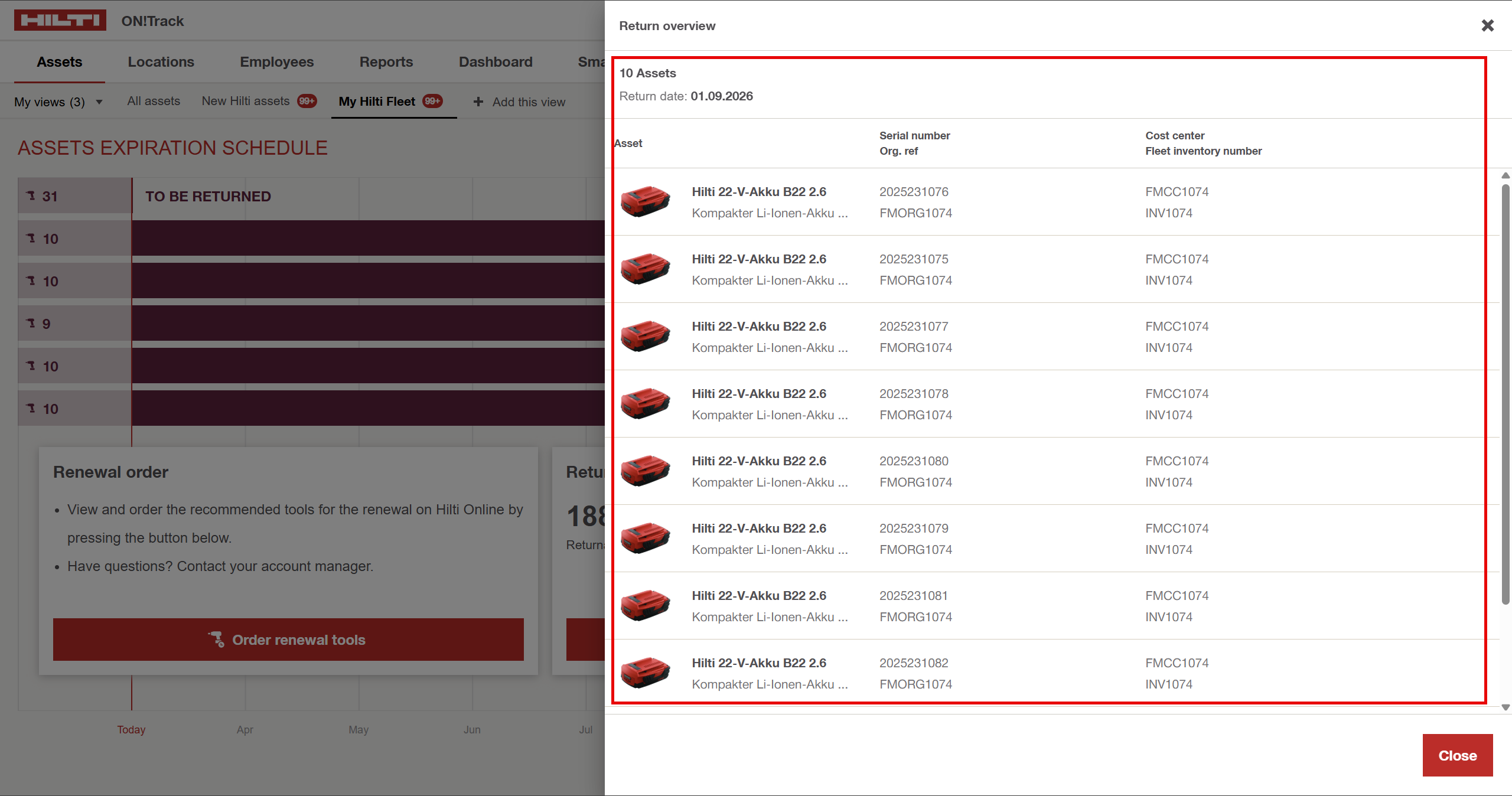Close the Return overview panel with X icon
Screen dimensions: 1512x796
point(1487,25)
